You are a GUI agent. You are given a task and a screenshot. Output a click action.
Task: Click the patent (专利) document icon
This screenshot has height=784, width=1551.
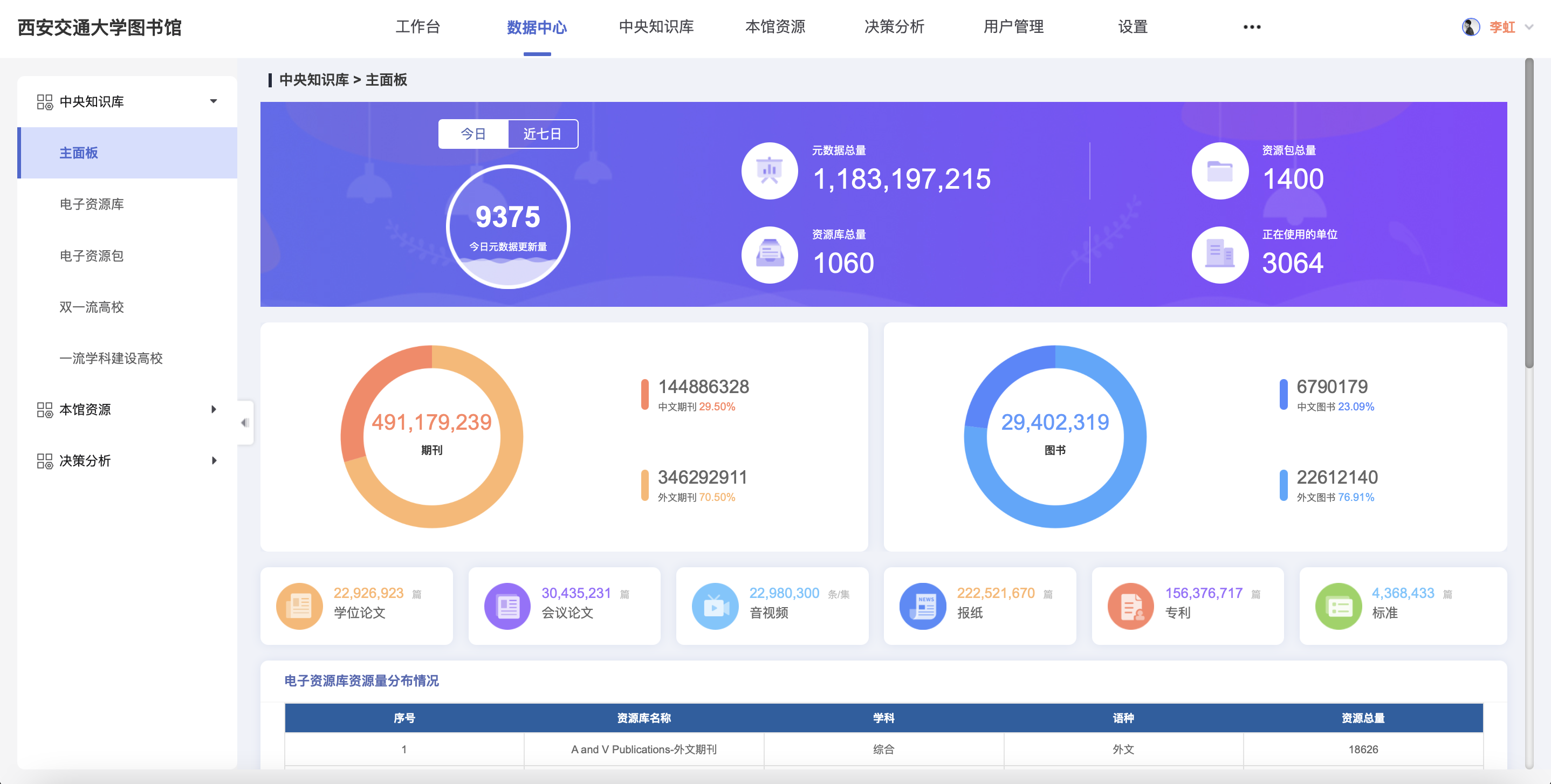(1130, 606)
